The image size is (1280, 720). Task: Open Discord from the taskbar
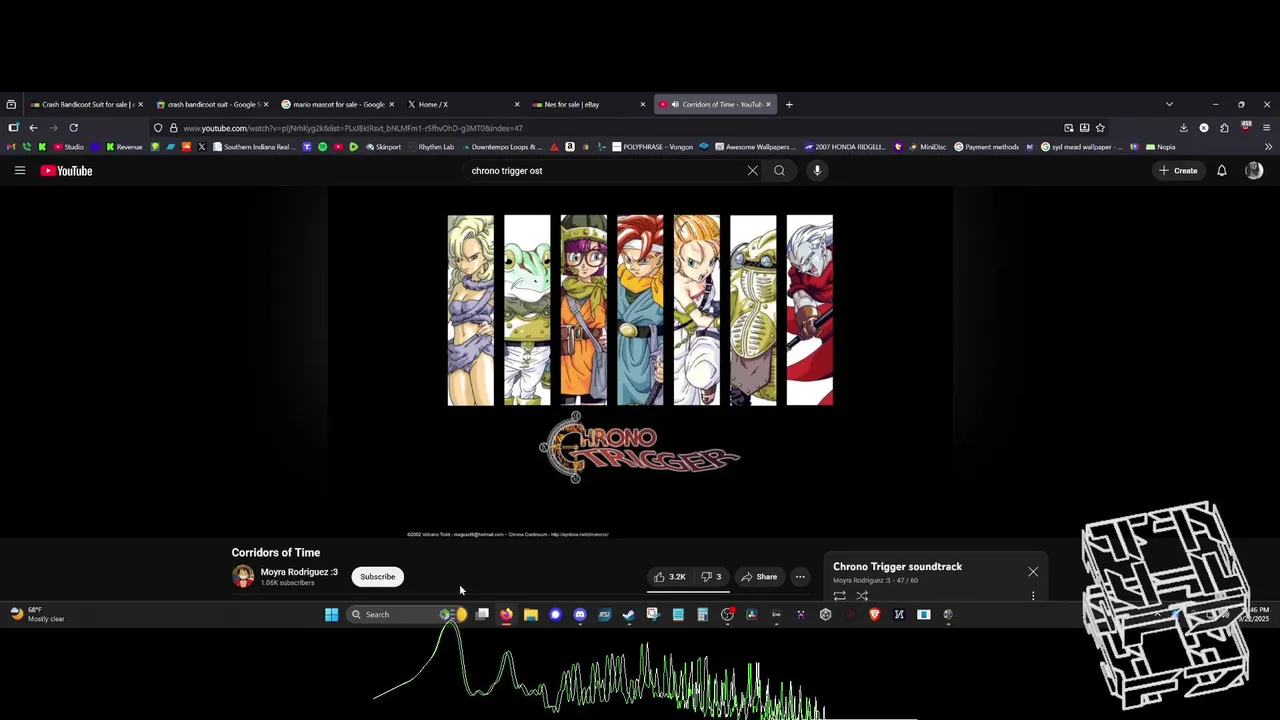[x=579, y=615]
